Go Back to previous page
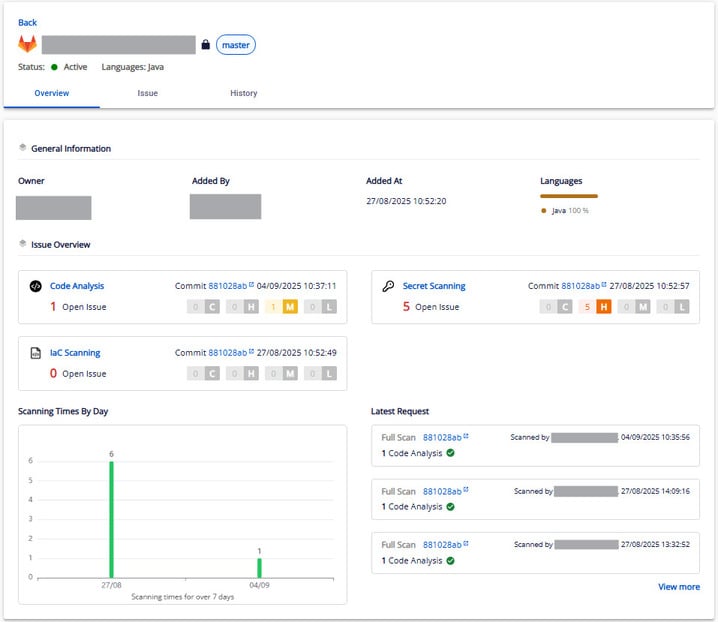Screen dimensions: 718x622 pyautogui.click(x=27, y=22)
